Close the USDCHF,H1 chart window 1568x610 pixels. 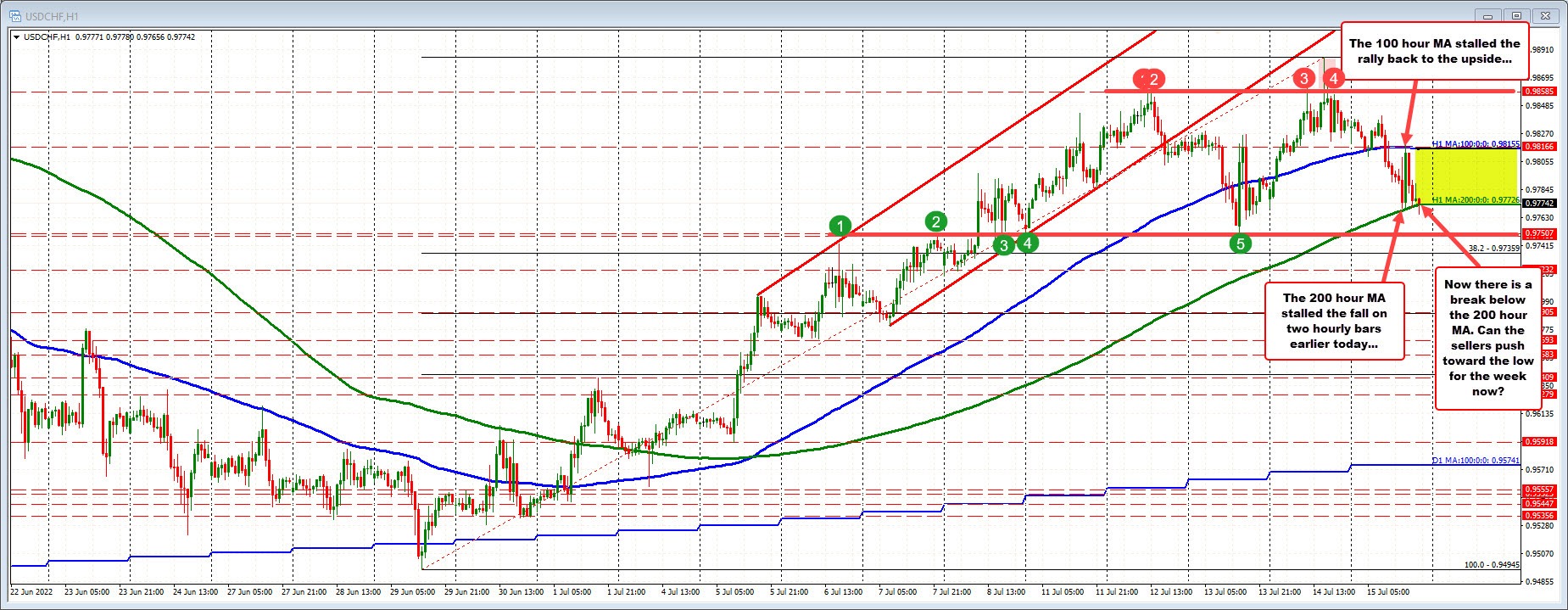tap(1546, 15)
